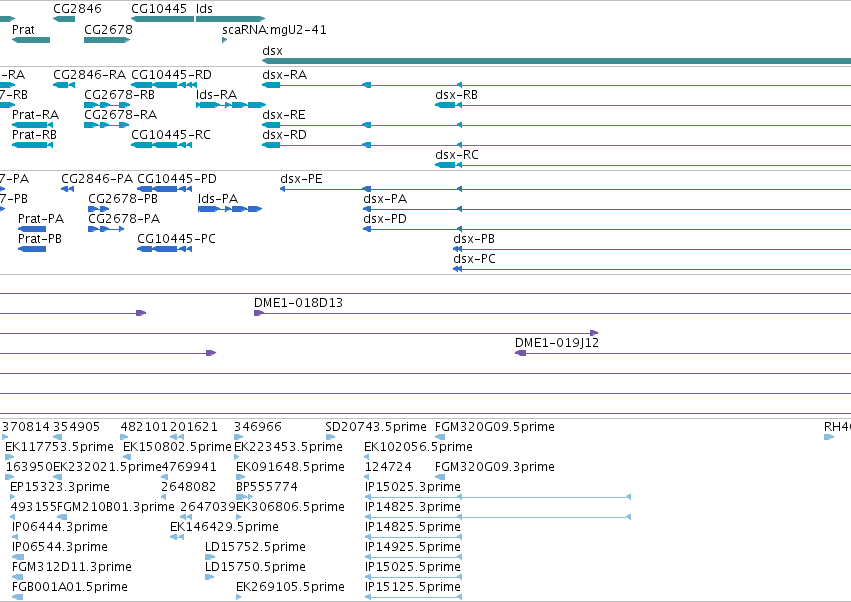This screenshot has width=851, height=602.
Task: Select the FGM312D11.3prime EST label
Action: pyautogui.click(x=72, y=568)
